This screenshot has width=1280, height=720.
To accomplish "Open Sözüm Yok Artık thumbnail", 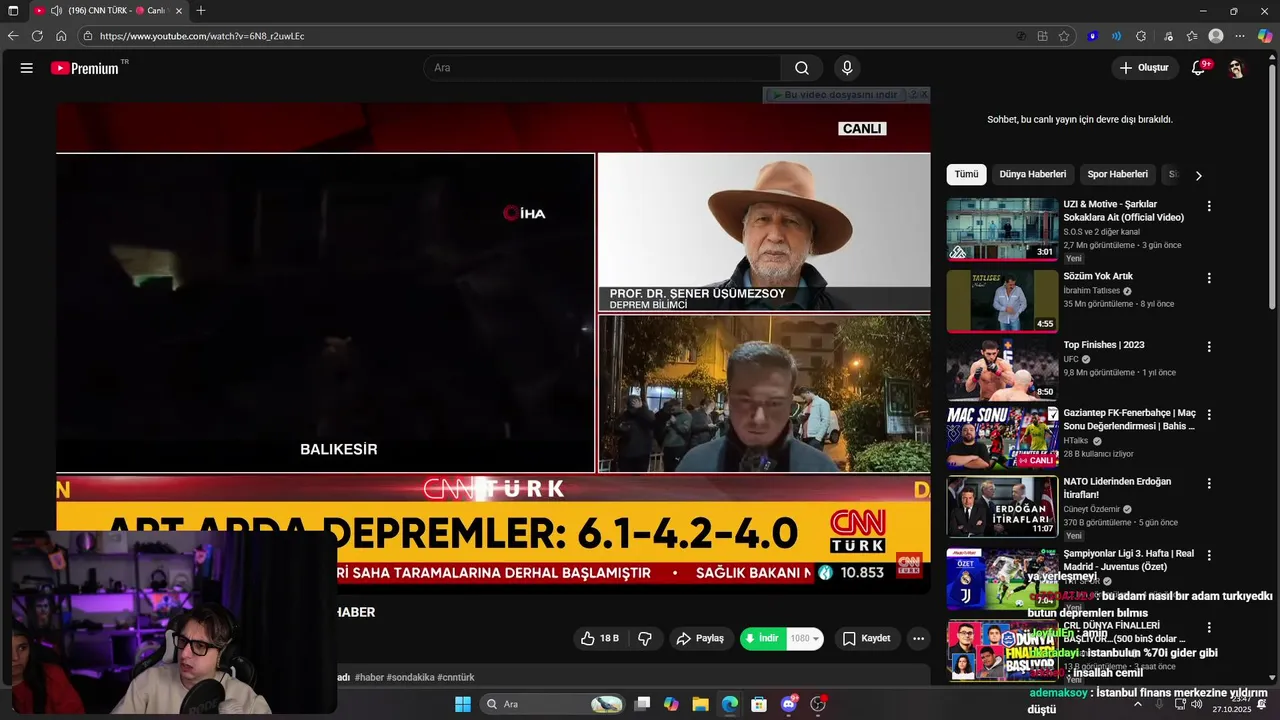I will [x=1002, y=301].
